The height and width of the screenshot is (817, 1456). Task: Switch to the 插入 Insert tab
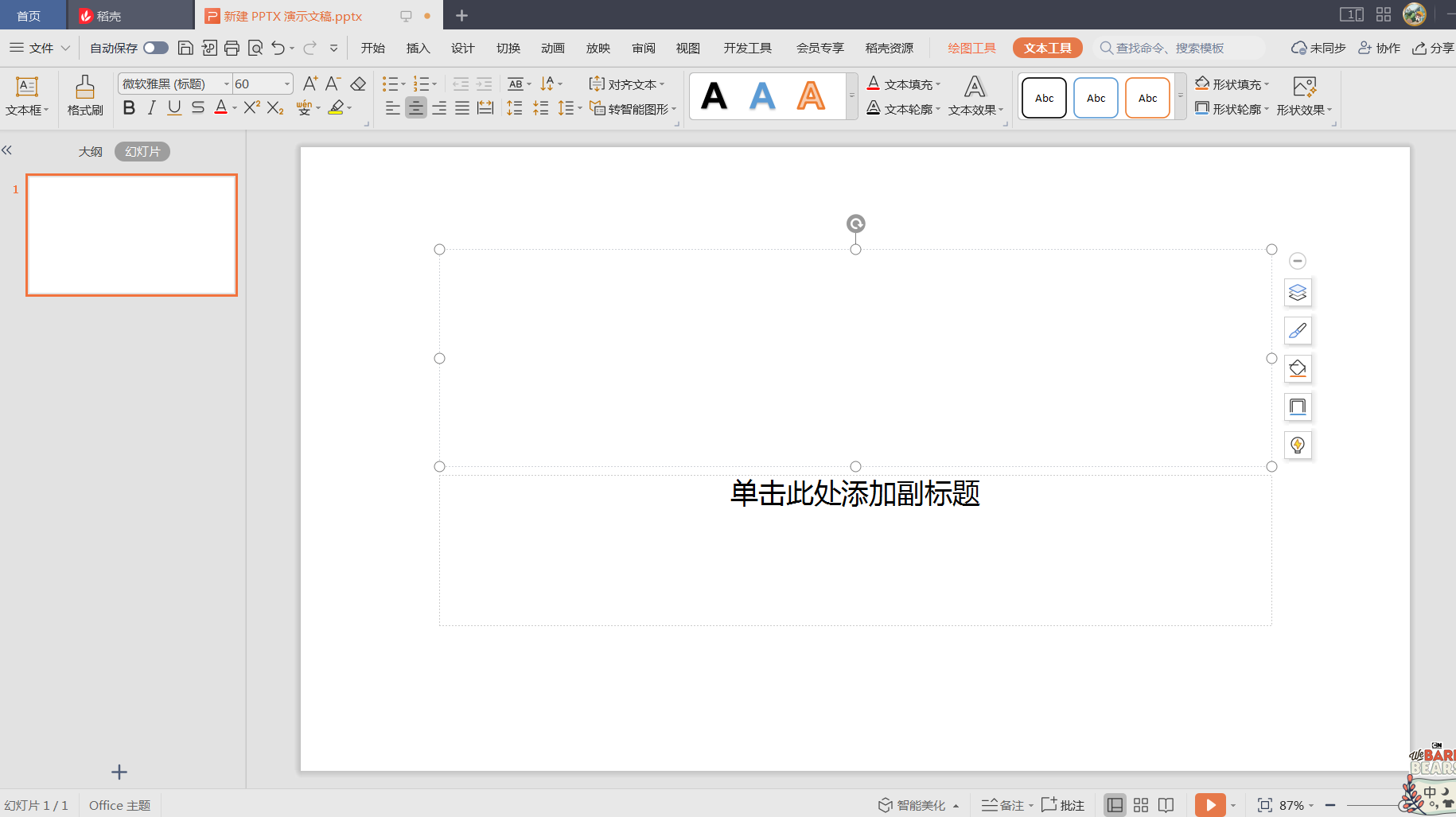418,48
